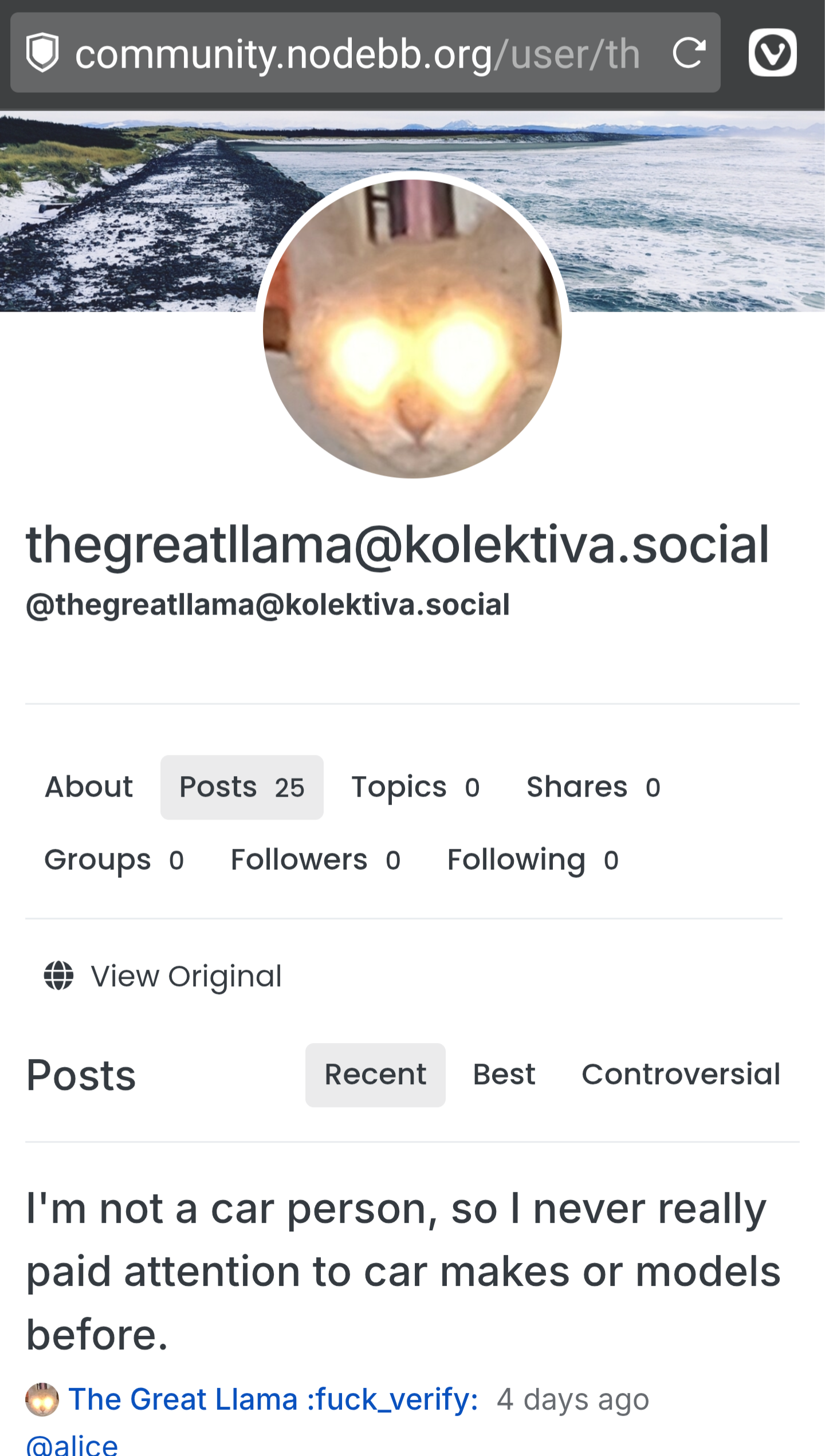
Task: Click the shield site security icon
Action: click(x=43, y=53)
